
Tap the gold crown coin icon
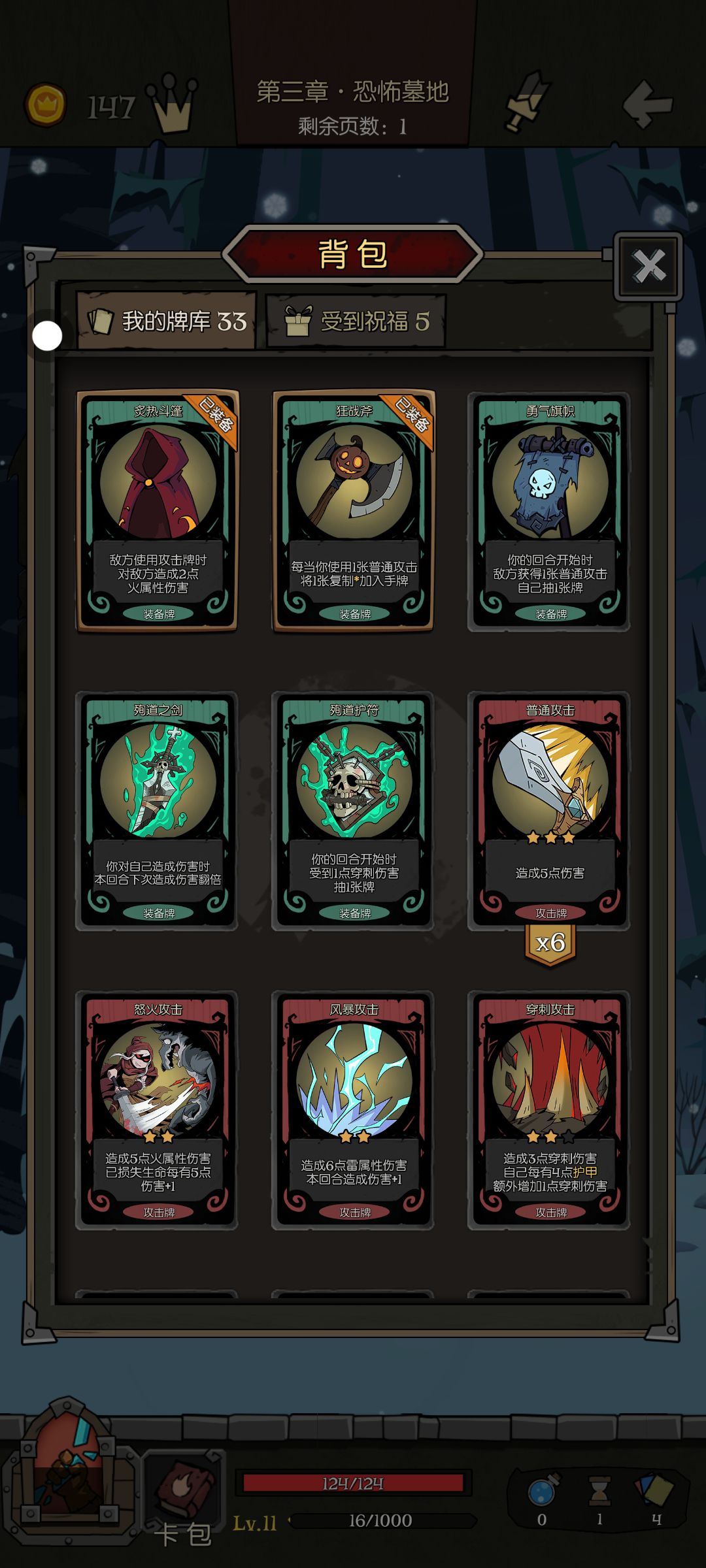click(45, 105)
